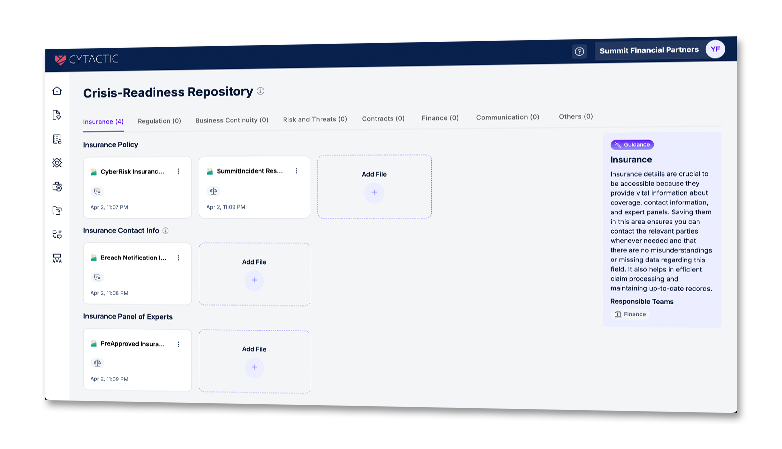Open the help question mark icon

(x=579, y=51)
